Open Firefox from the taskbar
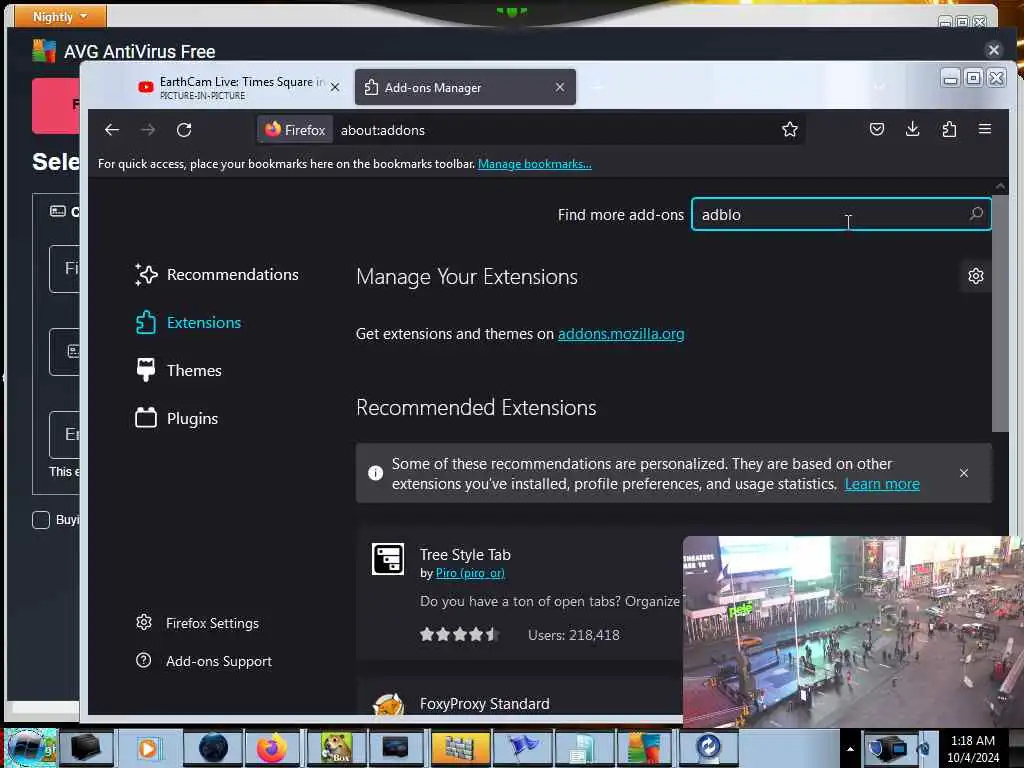Viewport: 1024px width, 768px height. [x=272, y=748]
